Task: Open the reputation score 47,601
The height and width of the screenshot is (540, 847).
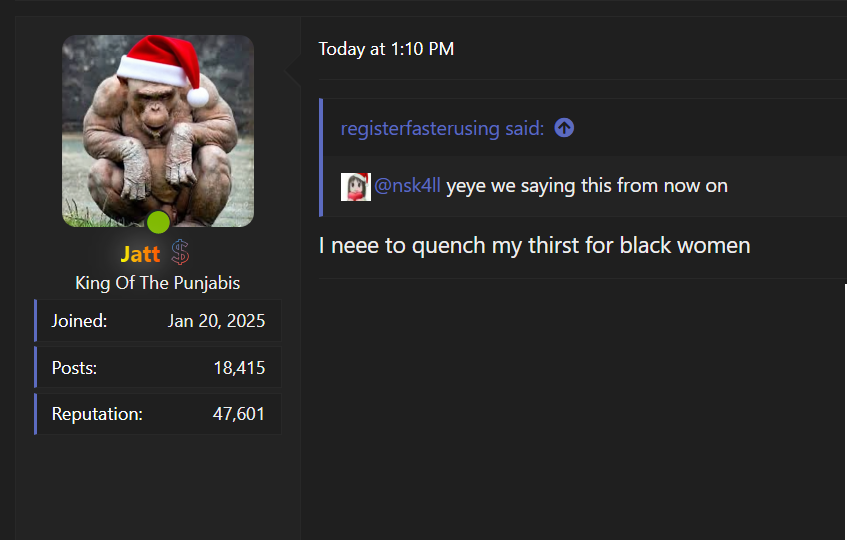Action: click(239, 414)
